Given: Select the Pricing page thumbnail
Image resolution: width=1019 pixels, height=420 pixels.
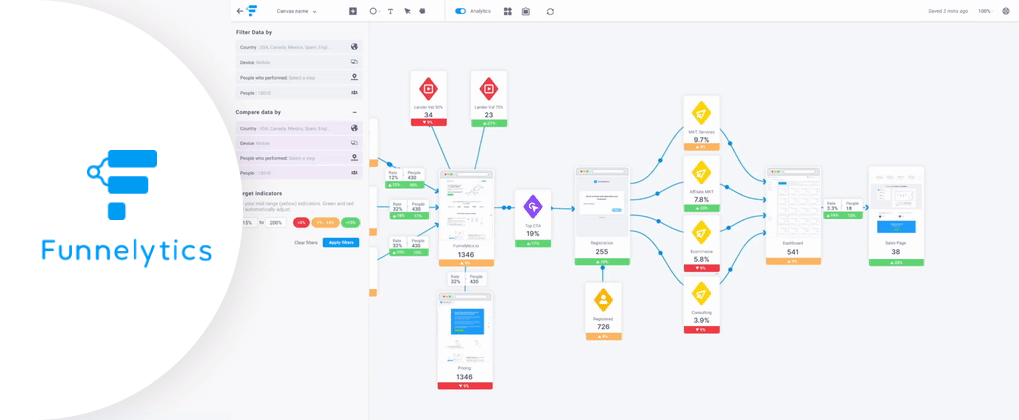Looking at the screenshot, I should pyautogui.click(x=465, y=327).
